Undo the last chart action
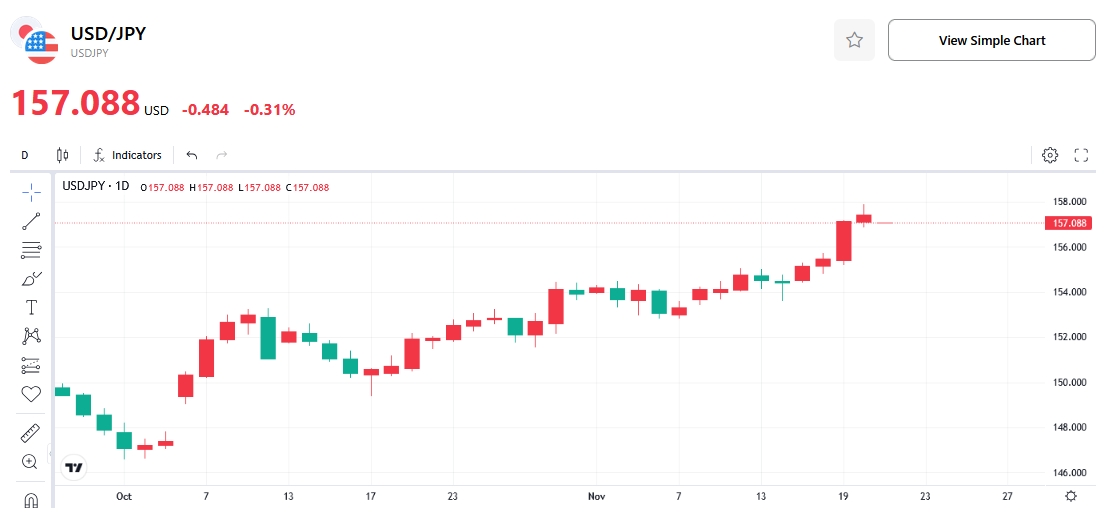Screen dimensions: 1109x524 192,155
